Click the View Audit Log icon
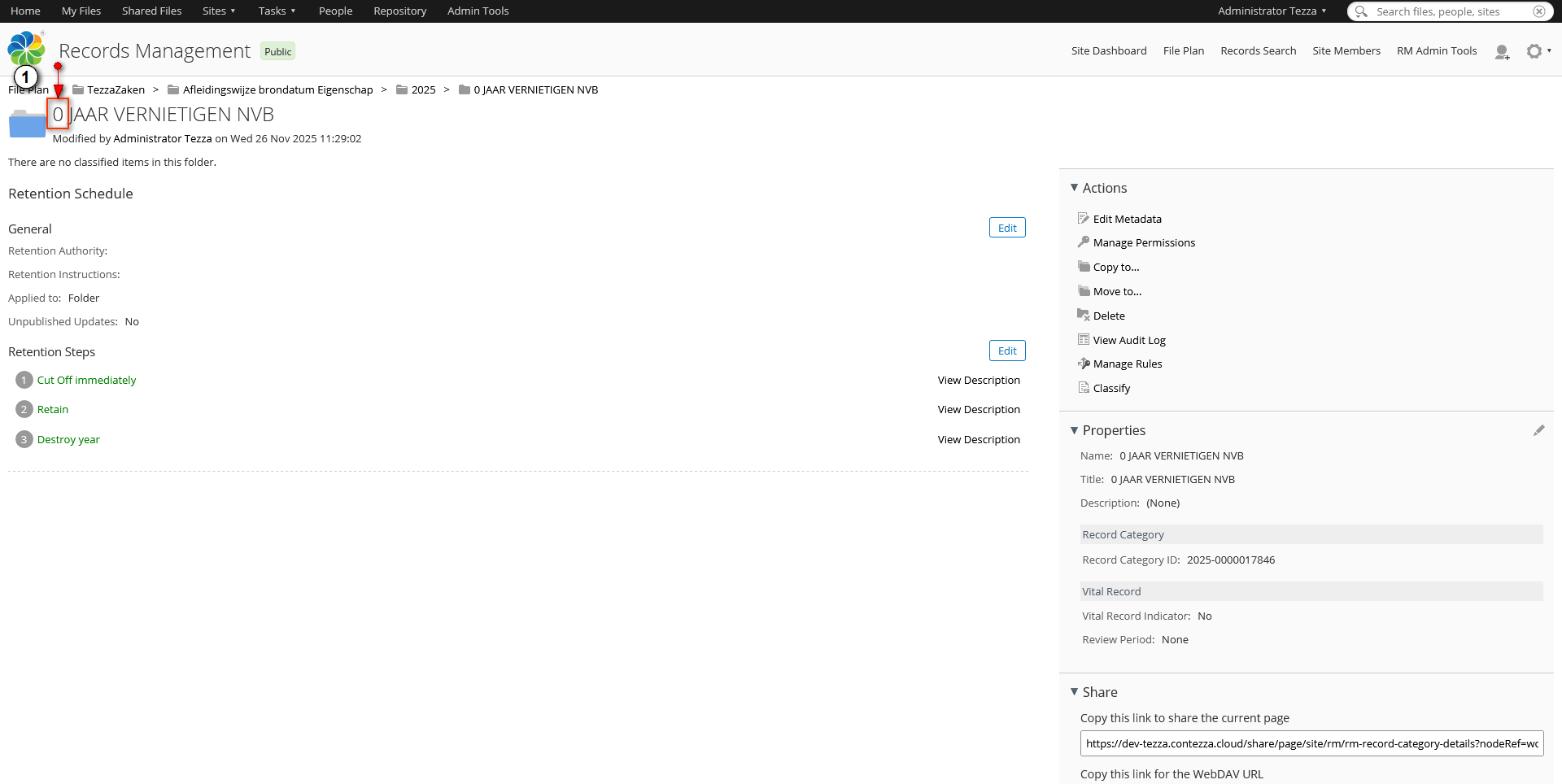This screenshot has width=1562, height=784. (1084, 340)
